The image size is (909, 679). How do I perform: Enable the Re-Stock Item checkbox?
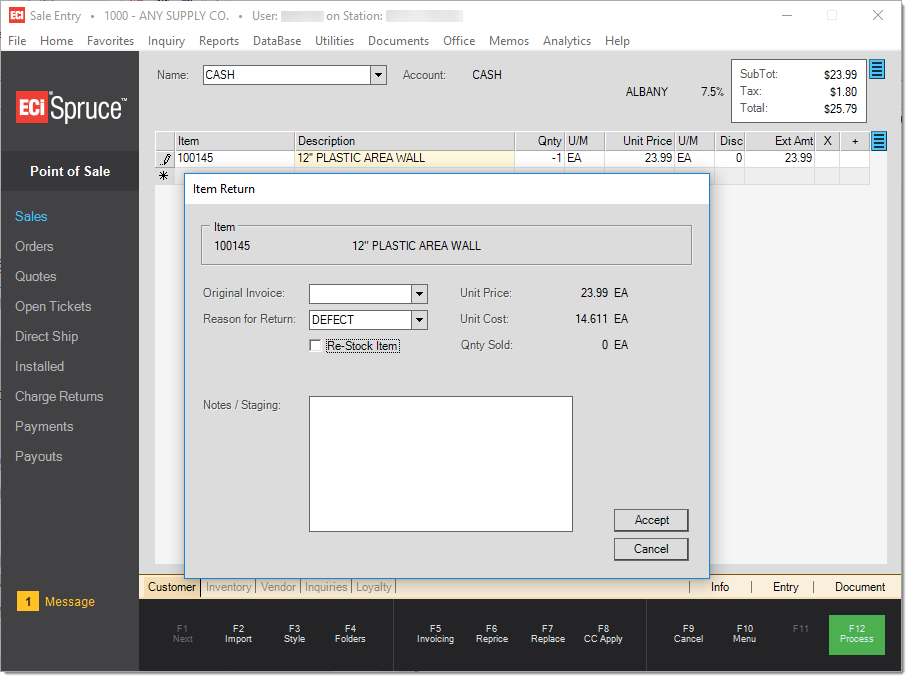tap(316, 346)
